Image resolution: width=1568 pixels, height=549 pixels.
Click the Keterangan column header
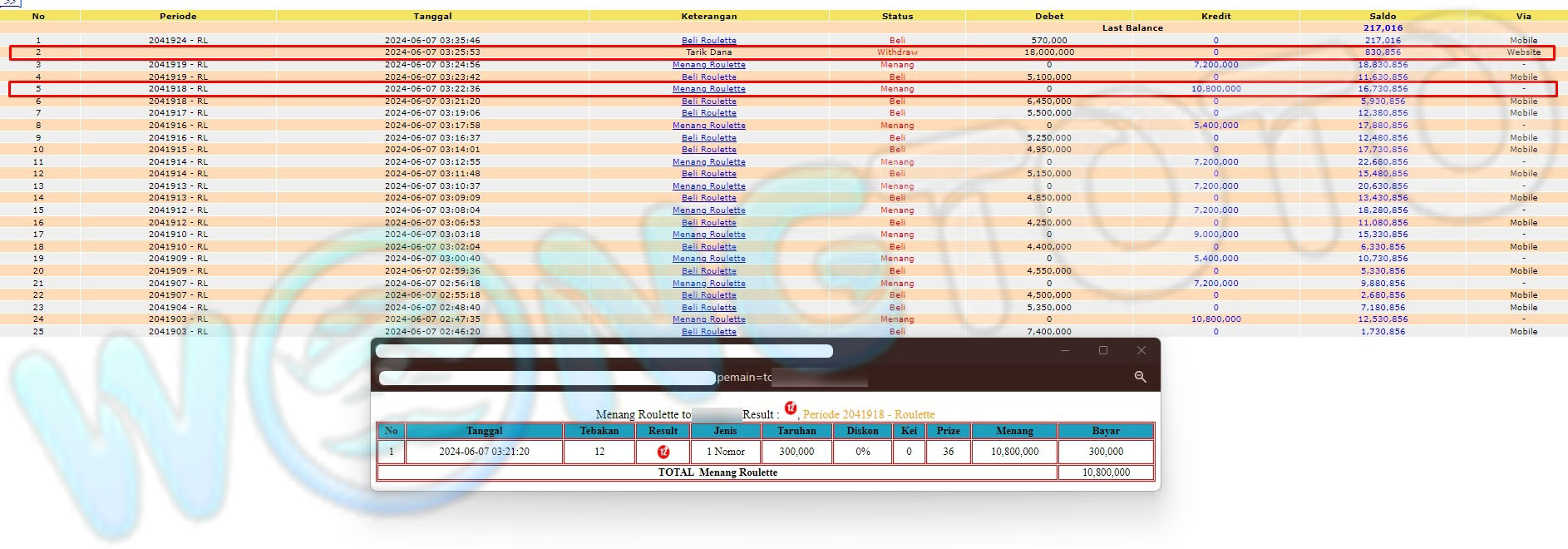pos(708,16)
